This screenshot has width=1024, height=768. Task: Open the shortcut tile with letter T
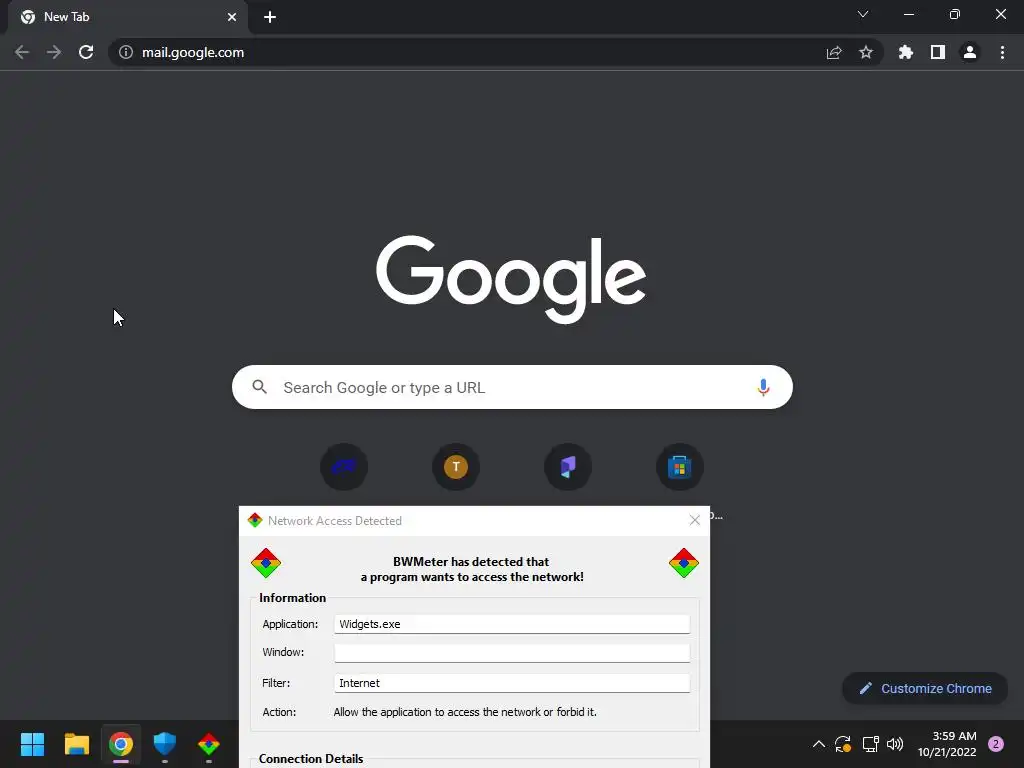click(x=456, y=467)
